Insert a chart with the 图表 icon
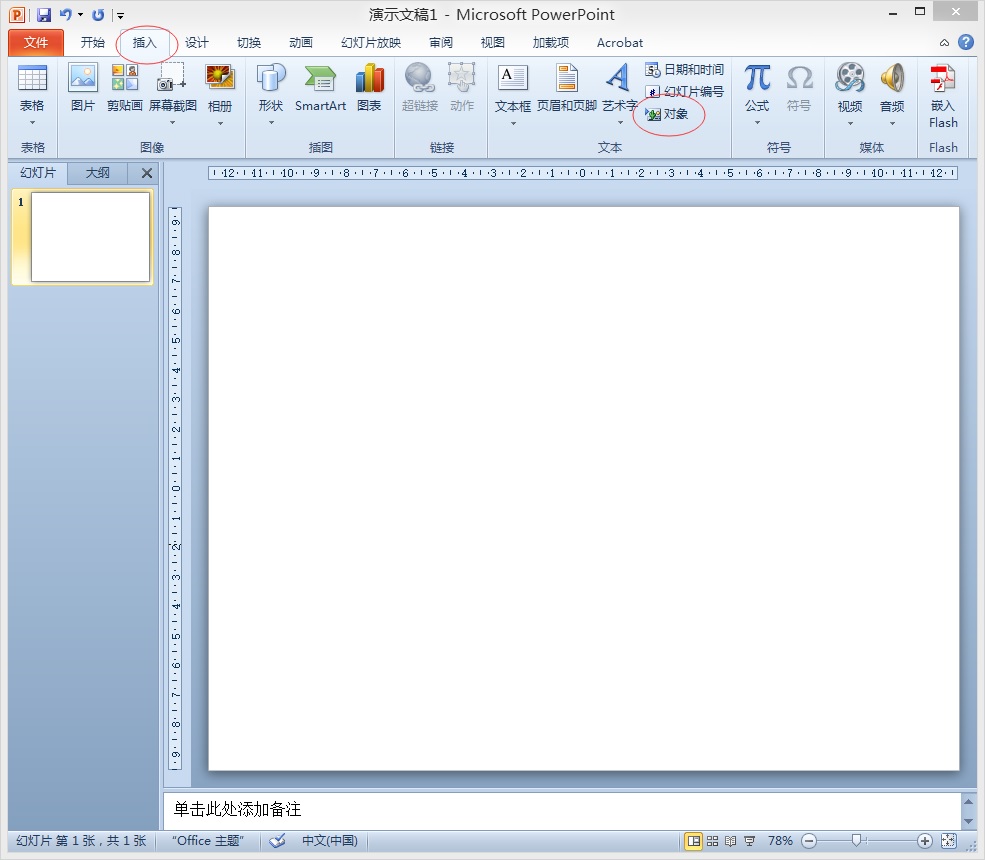 tap(369, 87)
